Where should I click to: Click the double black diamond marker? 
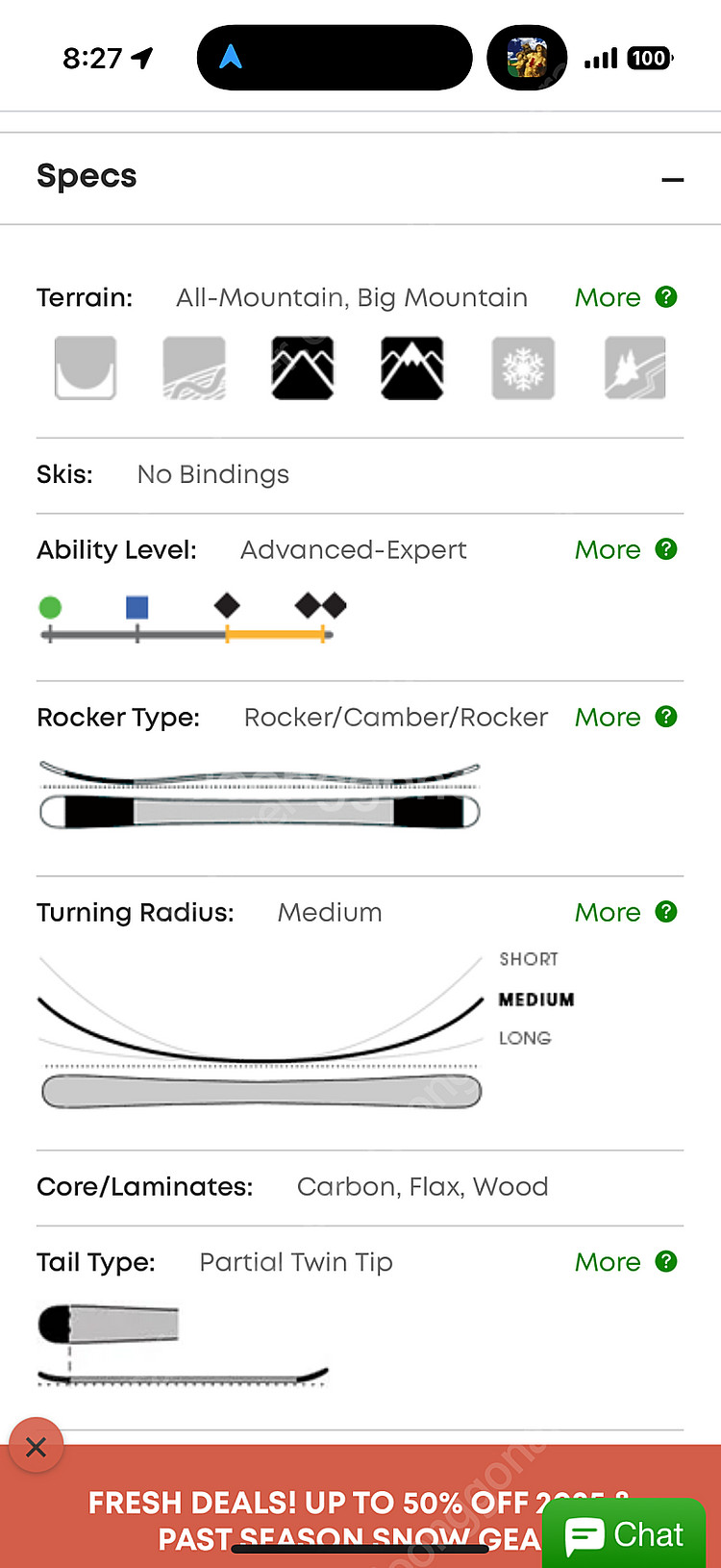(x=321, y=605)
